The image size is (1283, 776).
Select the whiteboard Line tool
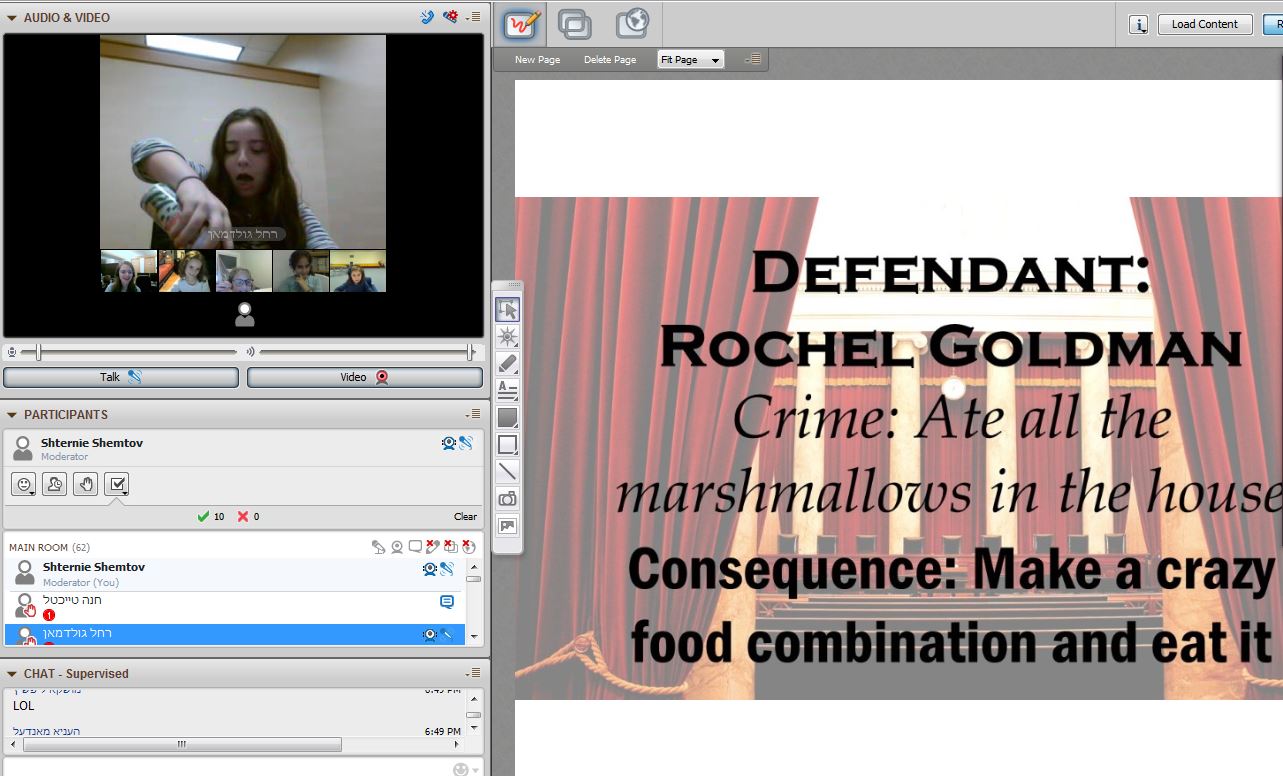508,472
